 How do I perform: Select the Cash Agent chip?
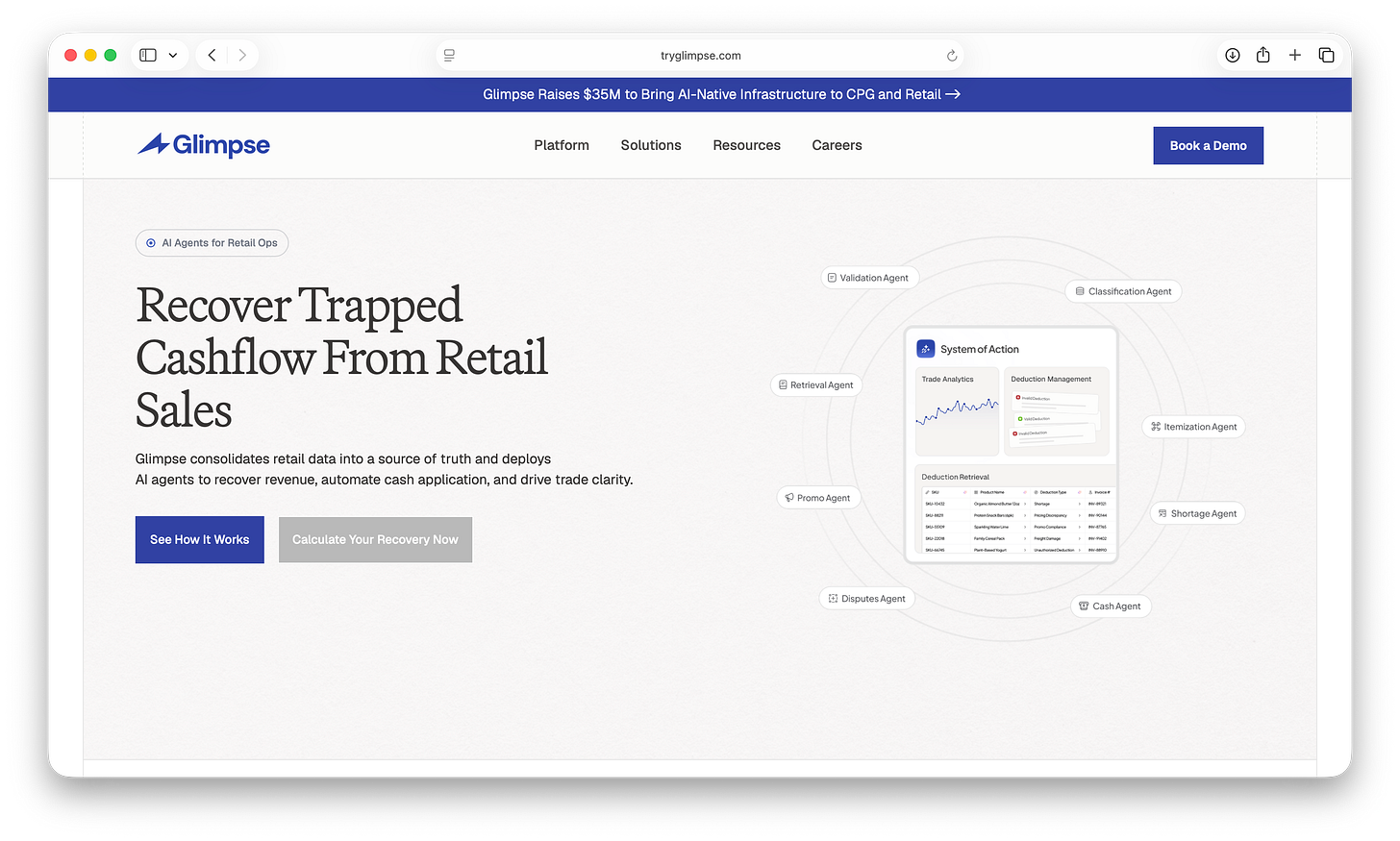click(1111, 606)
